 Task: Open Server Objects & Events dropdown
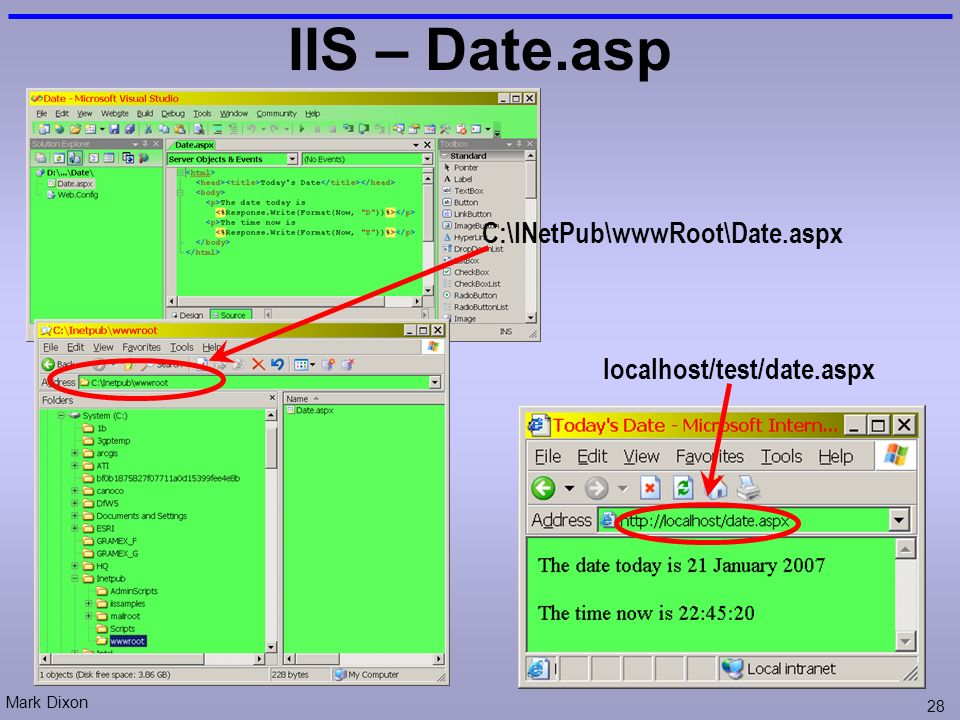click(292, 159)
